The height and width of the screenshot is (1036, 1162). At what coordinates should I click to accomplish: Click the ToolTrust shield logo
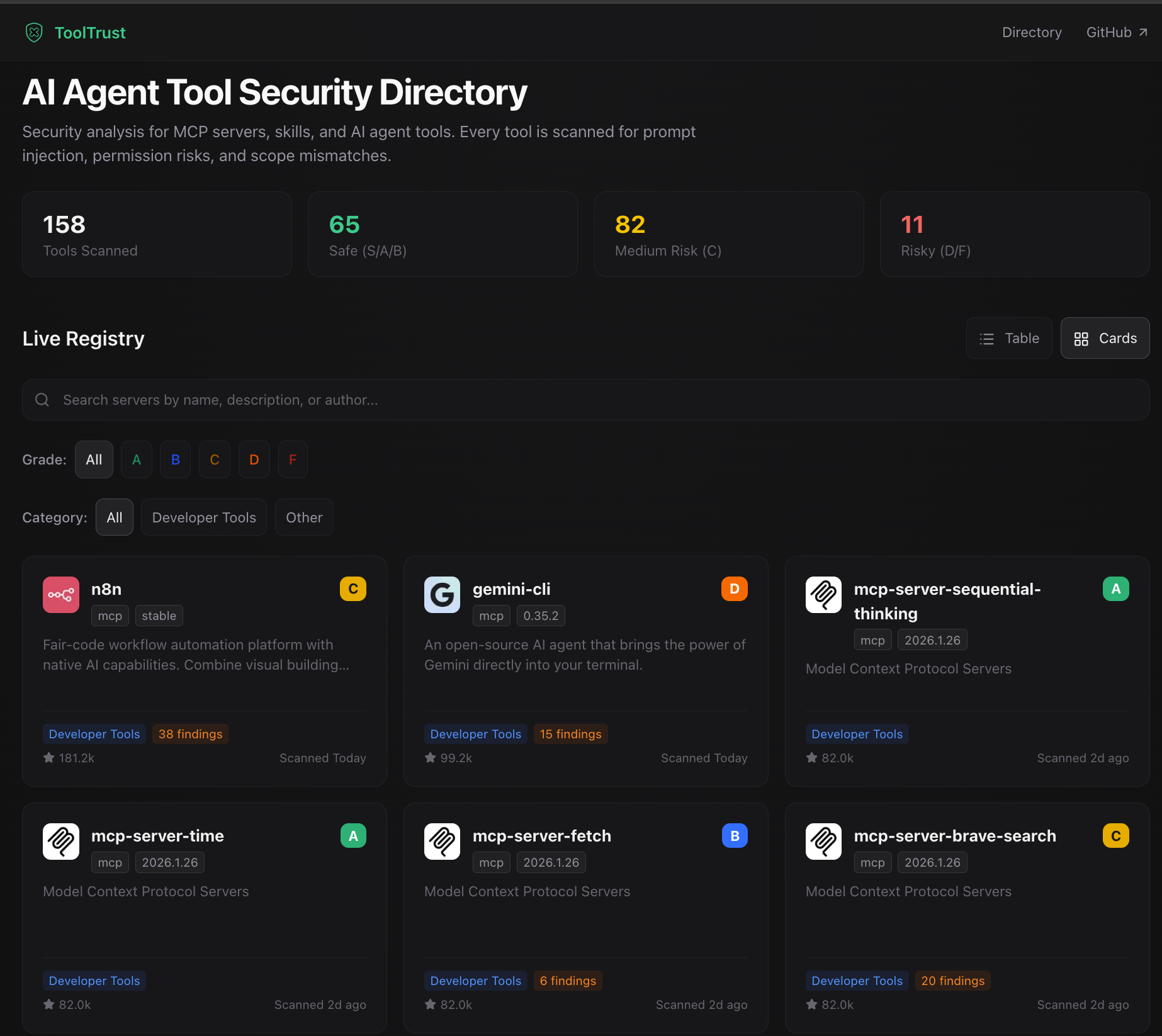tap(33, 32)
